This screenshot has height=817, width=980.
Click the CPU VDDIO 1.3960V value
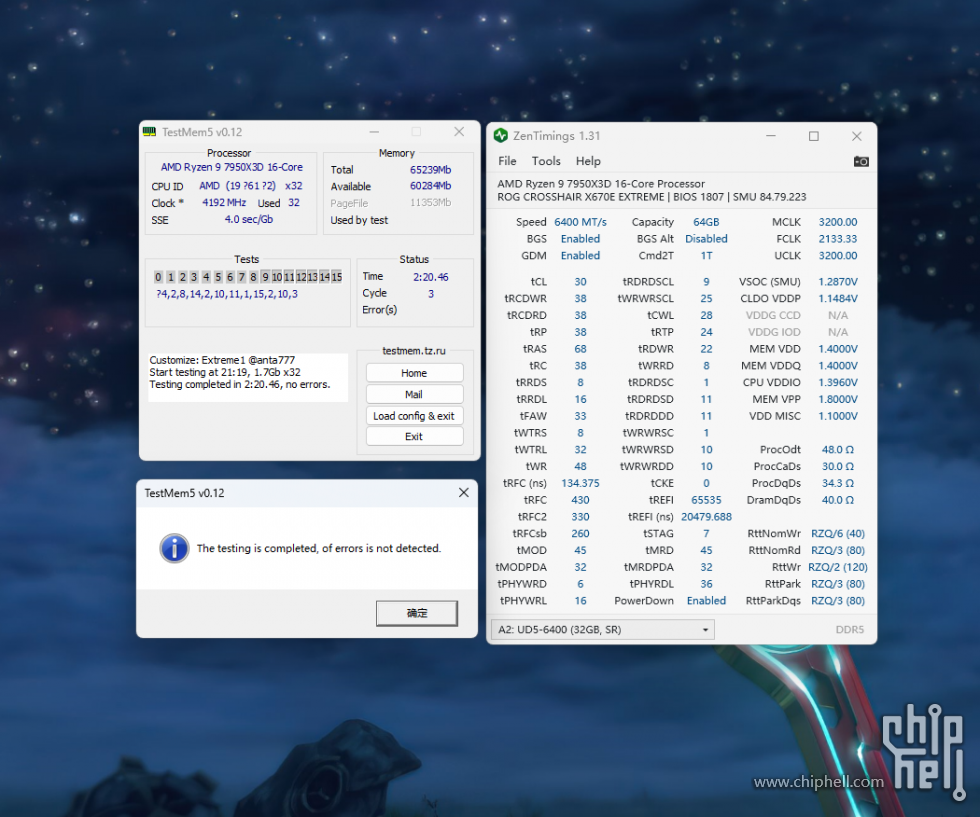838,383
